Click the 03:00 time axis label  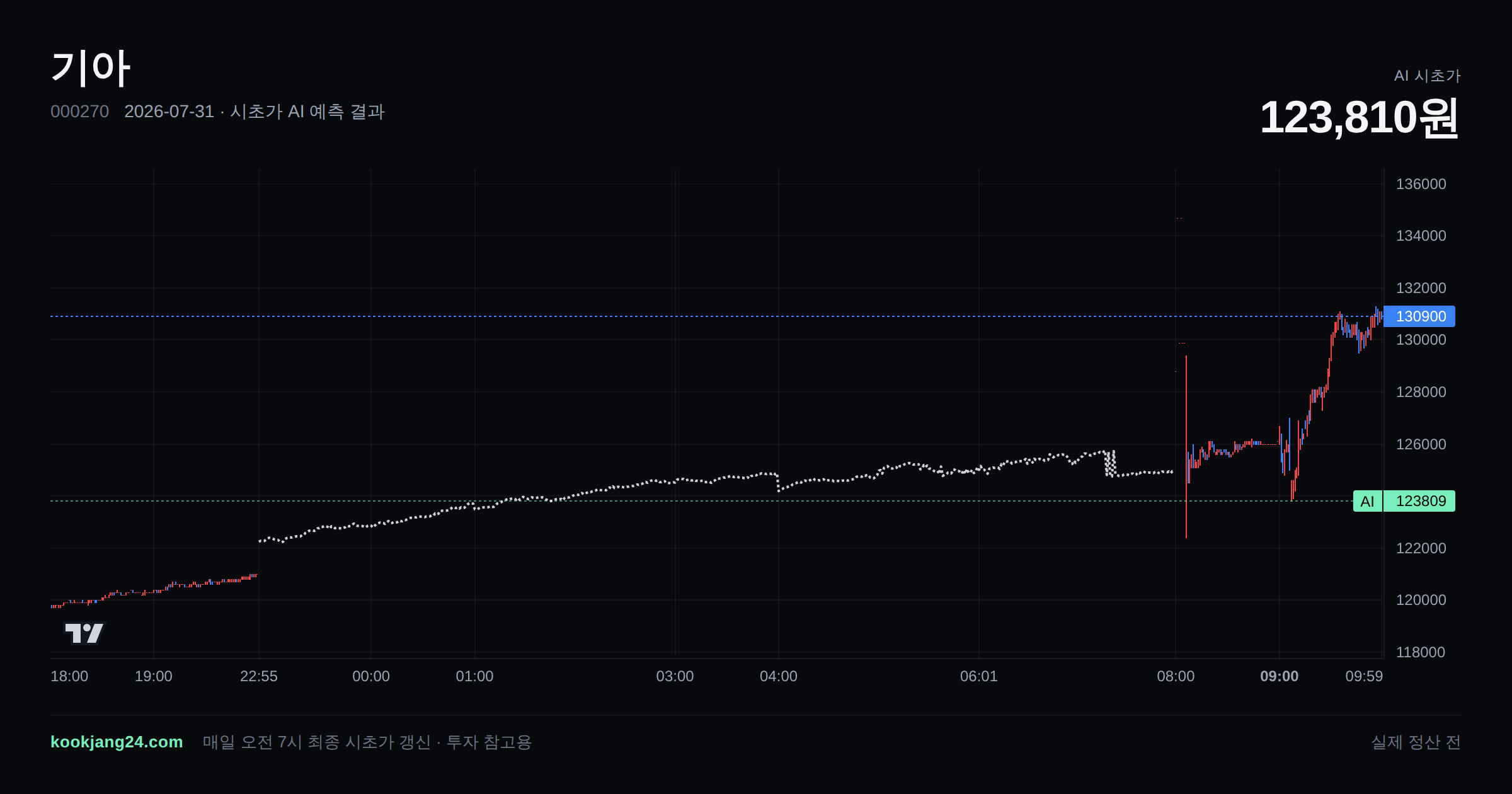(x=675, y=676)
